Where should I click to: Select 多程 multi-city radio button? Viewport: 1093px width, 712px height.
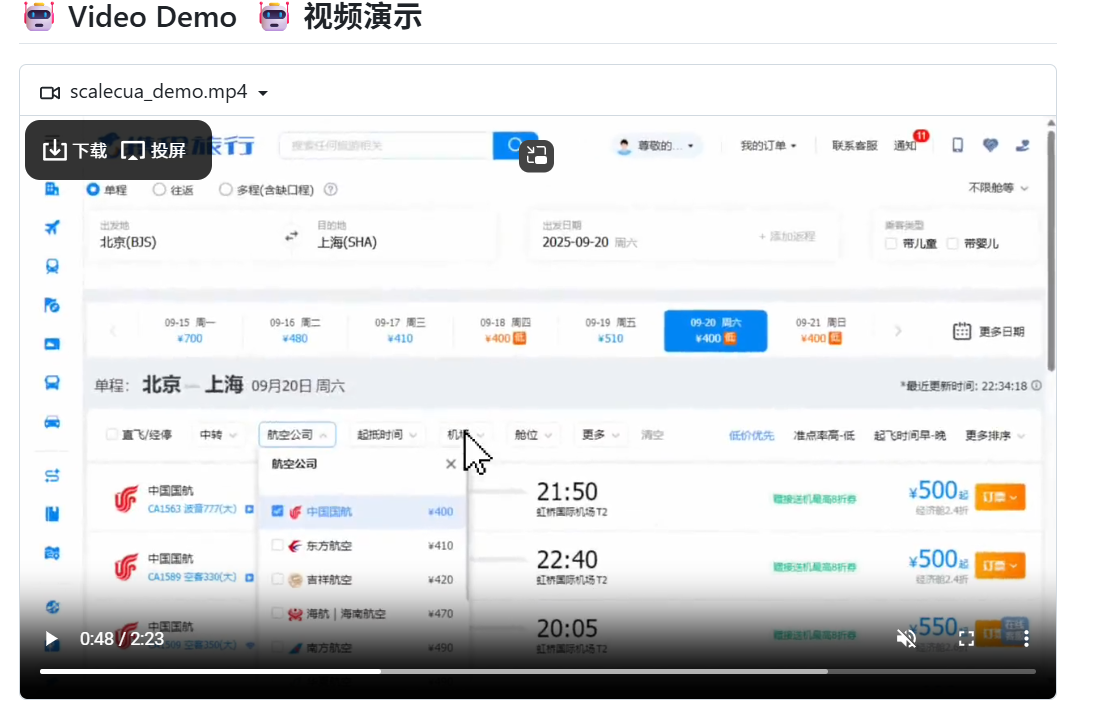pyautogui.click(x=225, y=190)
